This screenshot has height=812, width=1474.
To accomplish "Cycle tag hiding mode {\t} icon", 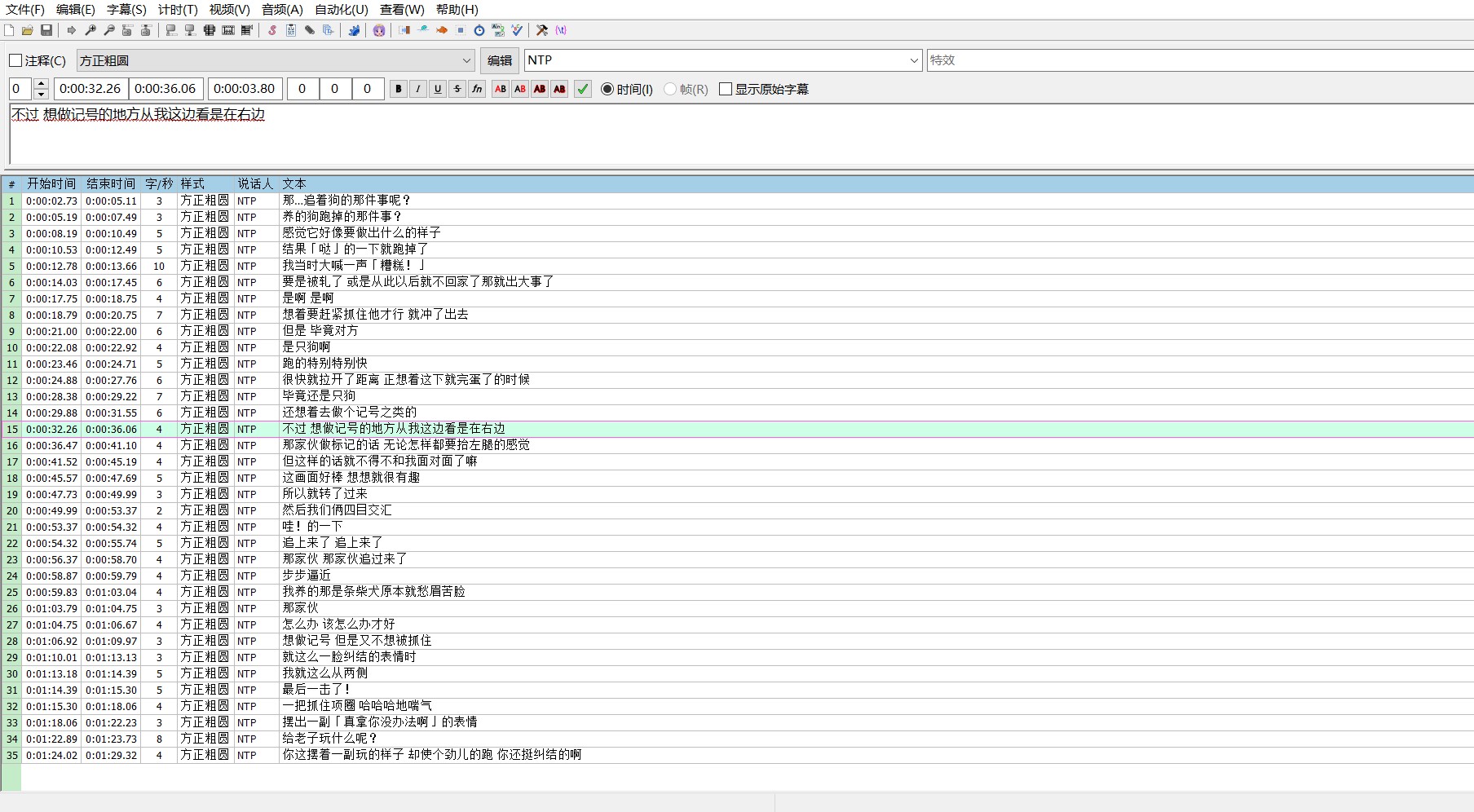I will pos(561,30).
